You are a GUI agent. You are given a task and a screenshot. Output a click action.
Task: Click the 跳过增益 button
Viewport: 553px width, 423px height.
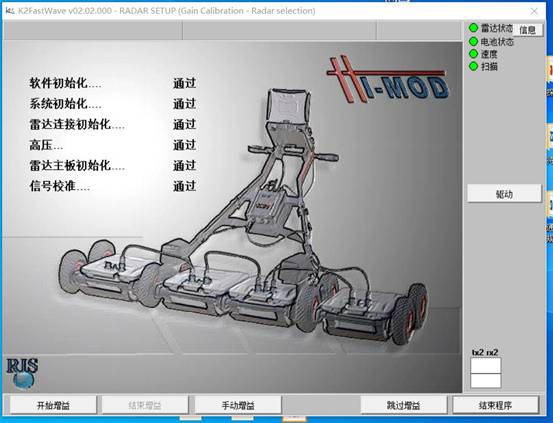pos(403,405)
